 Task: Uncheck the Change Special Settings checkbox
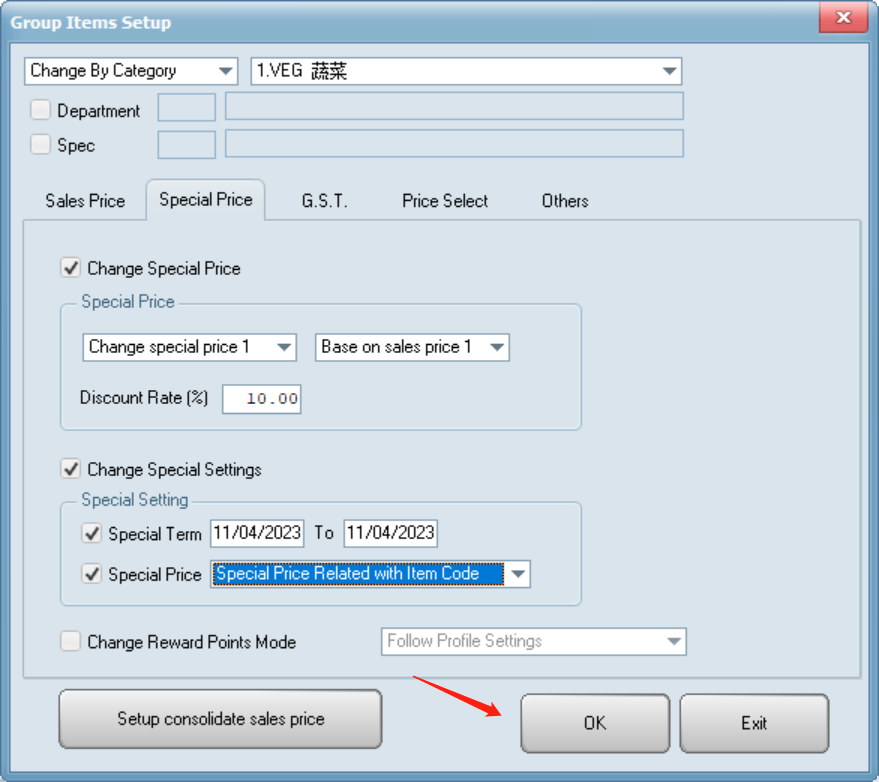71,469
